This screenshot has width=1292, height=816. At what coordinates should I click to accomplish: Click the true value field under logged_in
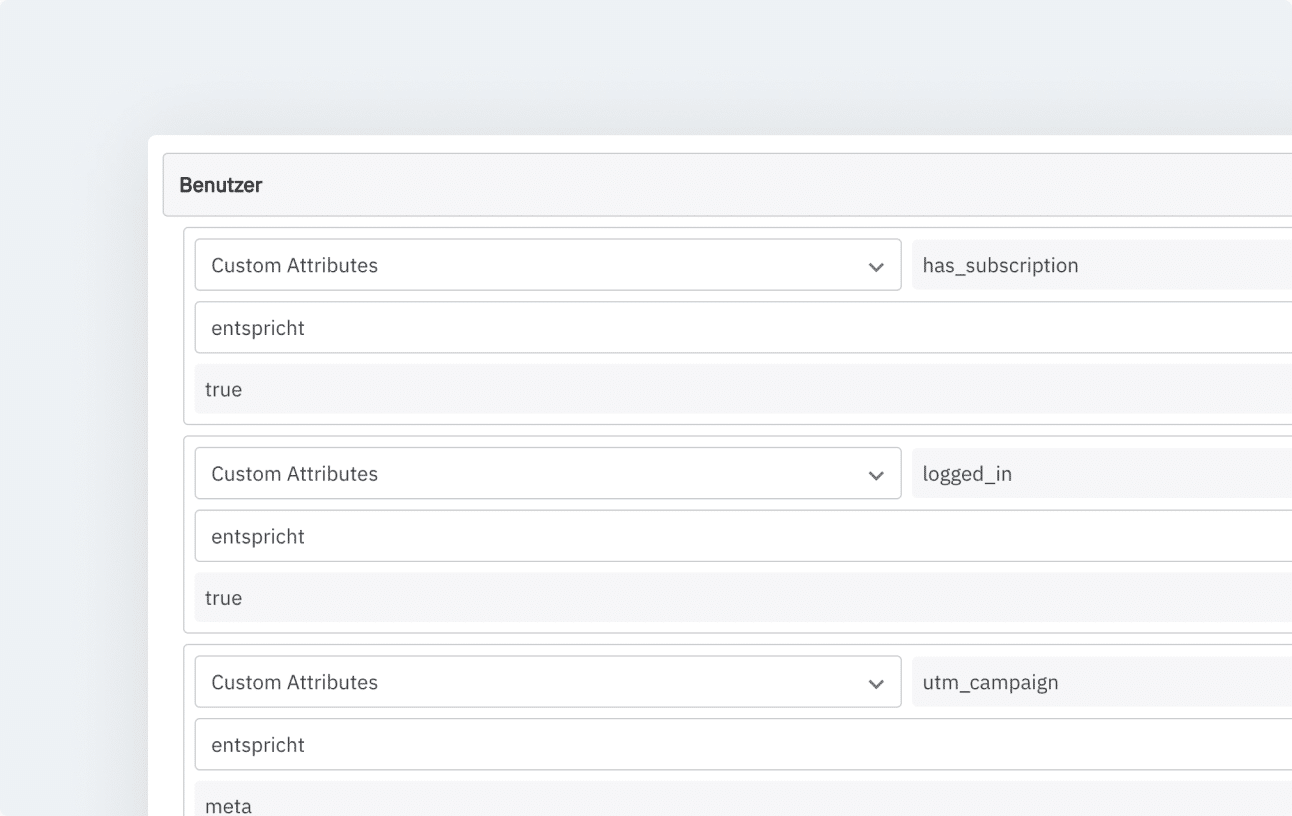[740, 597]
